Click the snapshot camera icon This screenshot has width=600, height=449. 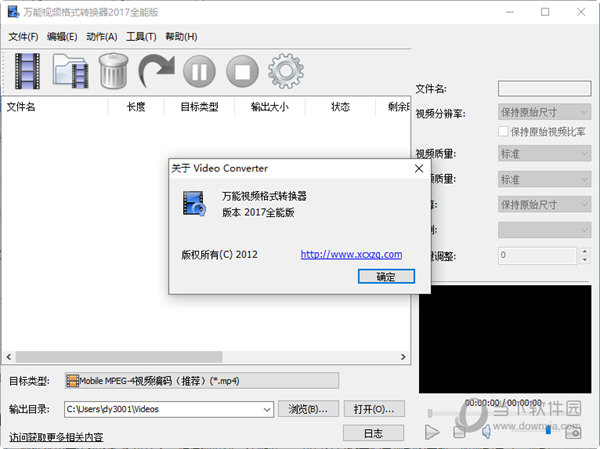pos(573,433)
